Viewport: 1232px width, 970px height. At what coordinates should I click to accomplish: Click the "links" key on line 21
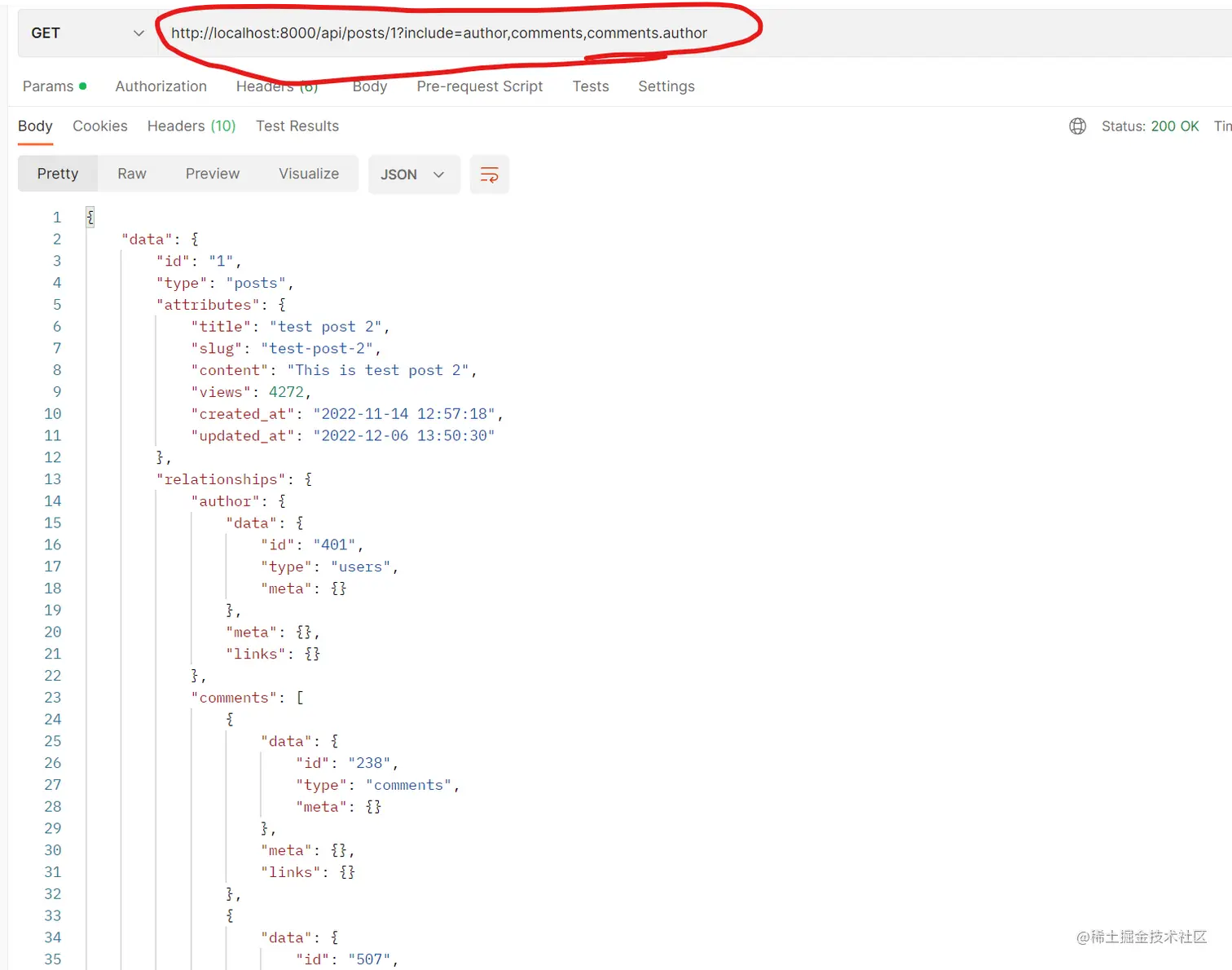pyautogui.click(x=256, y=654)
